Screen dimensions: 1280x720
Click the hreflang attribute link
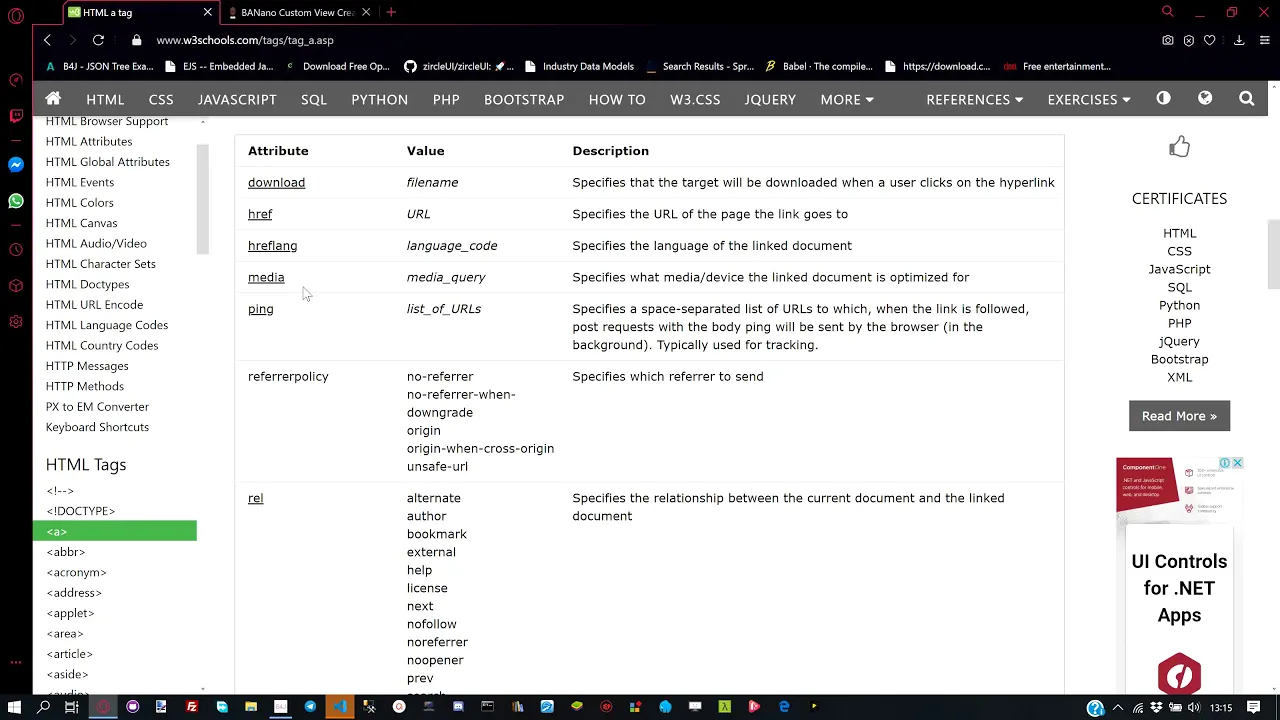[272, 246]
